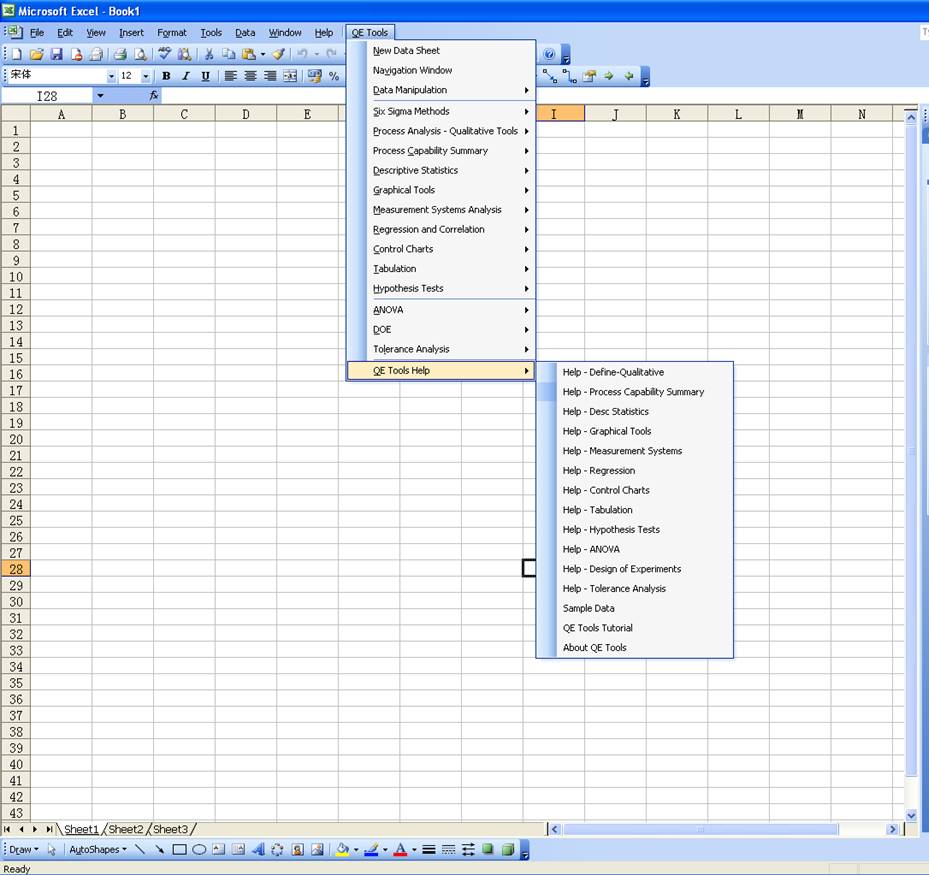Select the elbow connector tool icon
Viewport: 929px width, 875px height.
[569, 76]
